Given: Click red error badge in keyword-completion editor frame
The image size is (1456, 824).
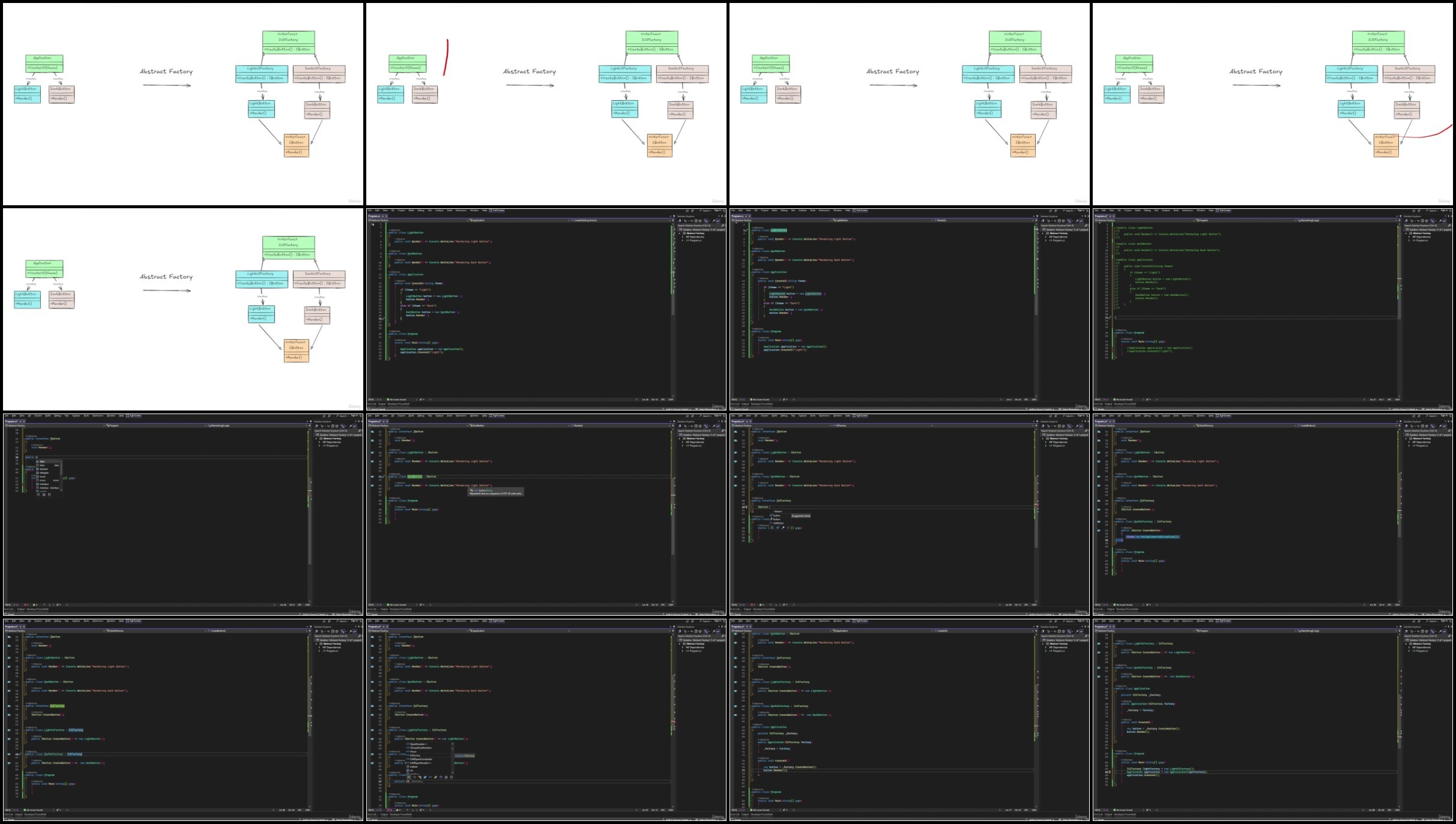Looking at the screenshot, I should (26, 605).
